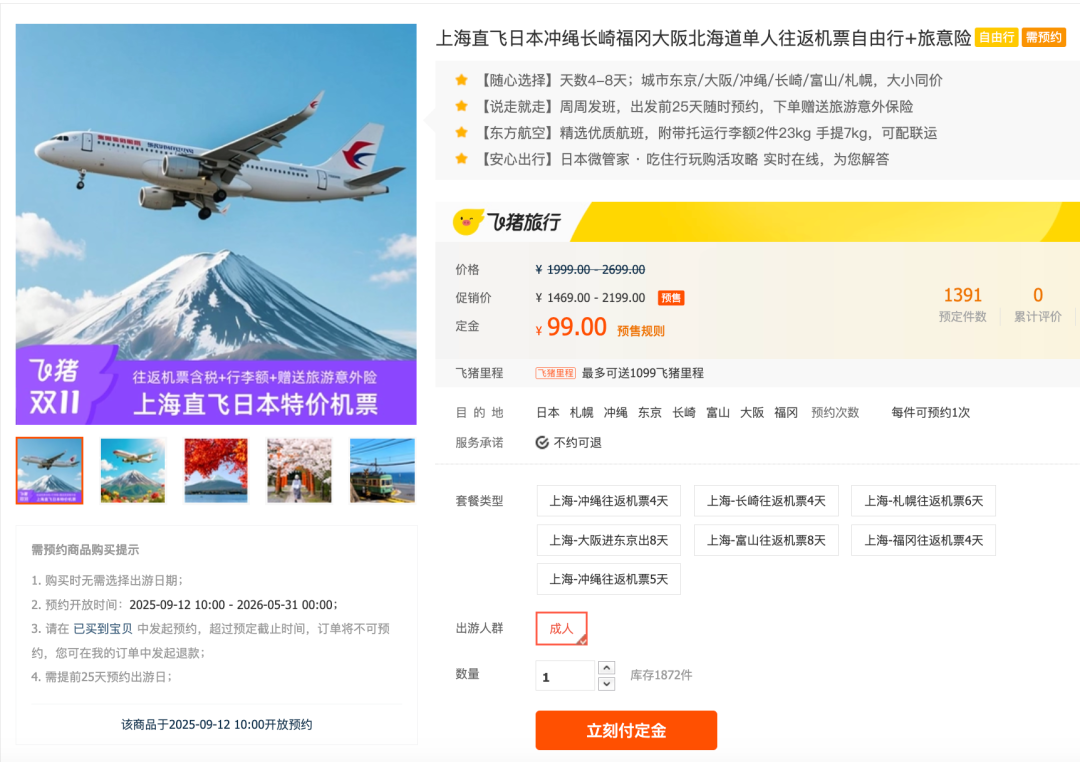Screen dimensions: 1080x762
Task: Click the 预售 red badge icon
Action: [671, 298]
